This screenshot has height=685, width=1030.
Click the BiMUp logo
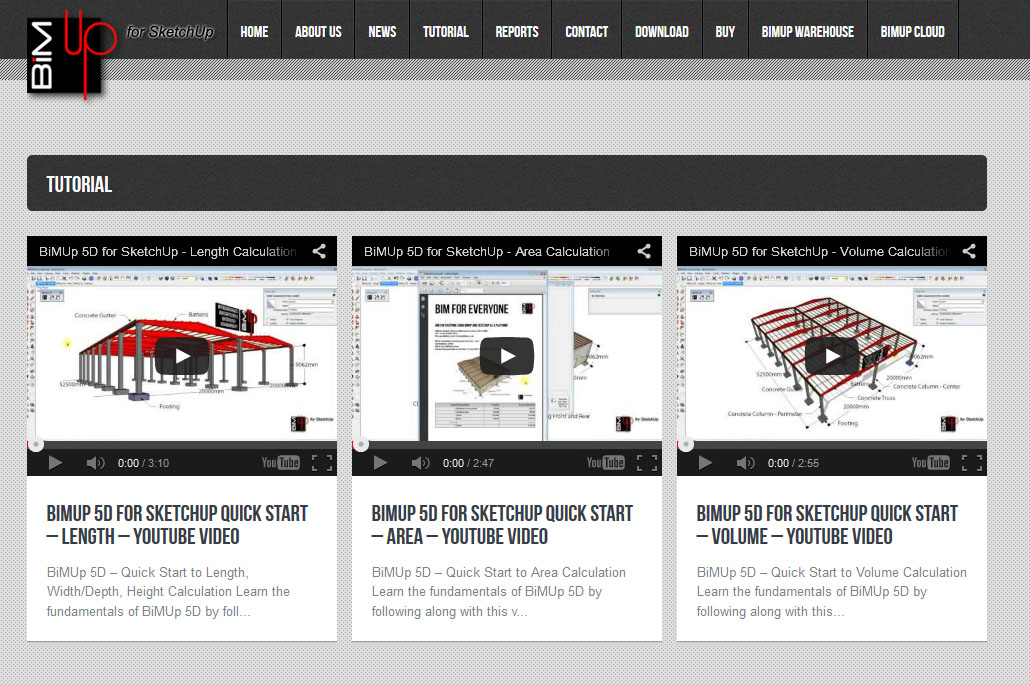tap(71, 55)
